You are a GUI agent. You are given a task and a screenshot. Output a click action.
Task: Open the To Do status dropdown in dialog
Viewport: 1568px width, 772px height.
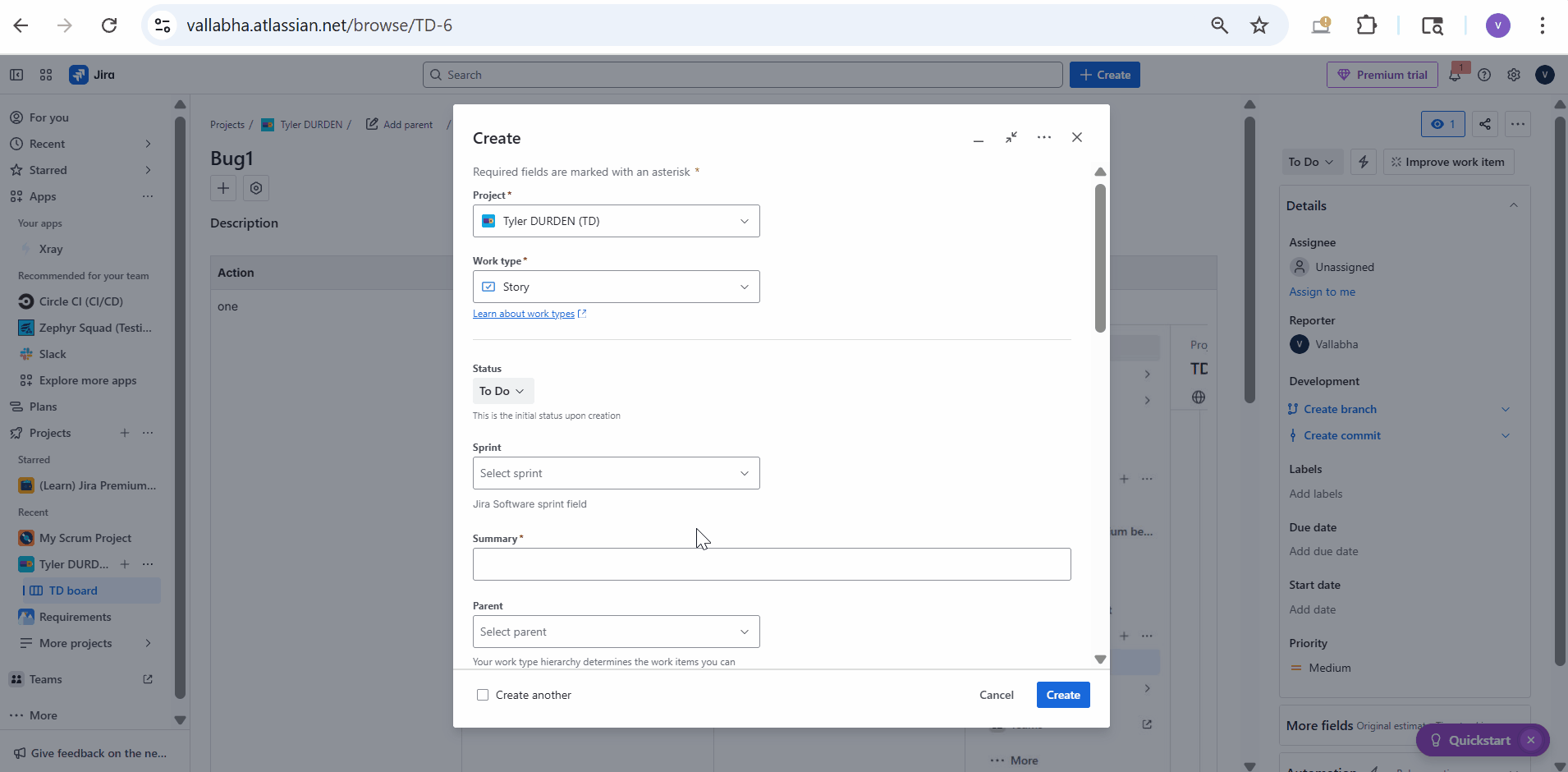(502, 391)
